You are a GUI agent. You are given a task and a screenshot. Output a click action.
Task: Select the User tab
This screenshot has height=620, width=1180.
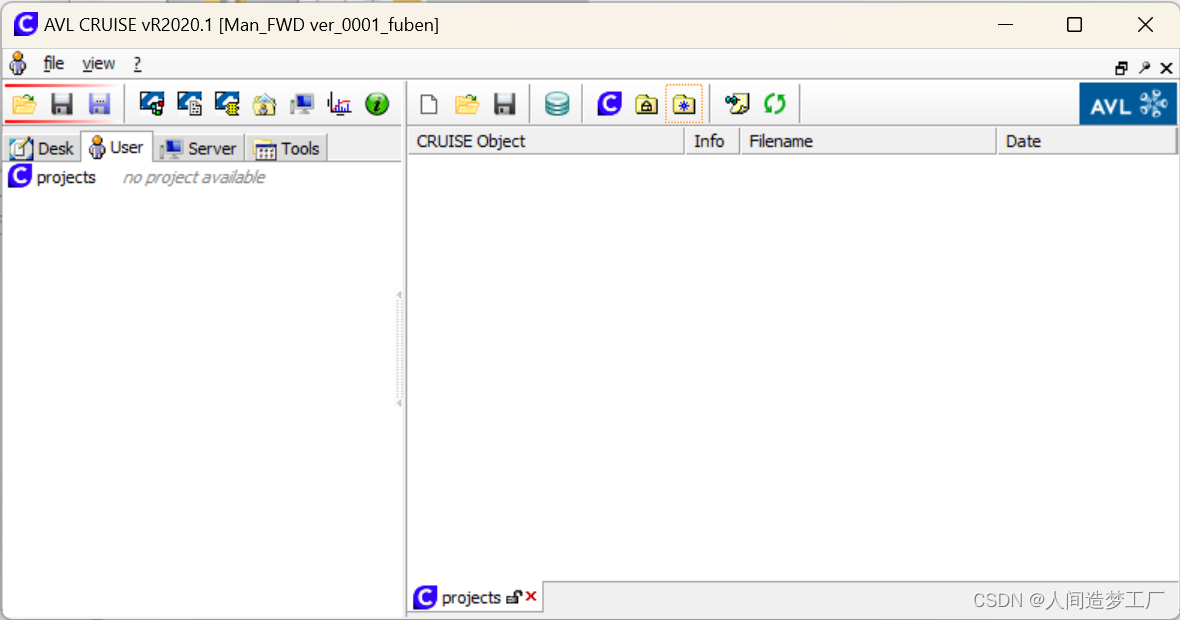click(x=117, y=147)
